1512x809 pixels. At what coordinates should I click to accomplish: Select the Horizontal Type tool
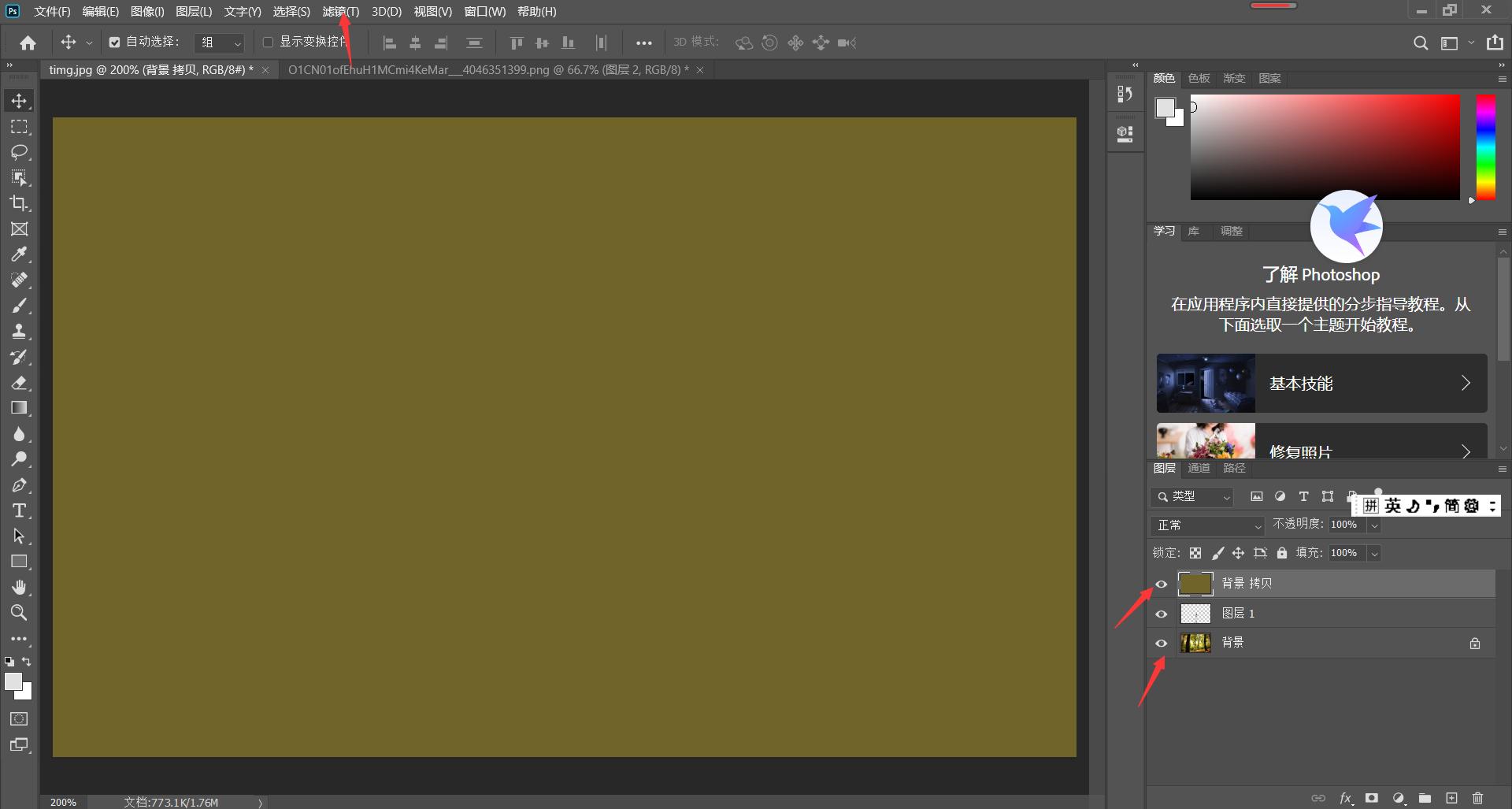point(19,510)
